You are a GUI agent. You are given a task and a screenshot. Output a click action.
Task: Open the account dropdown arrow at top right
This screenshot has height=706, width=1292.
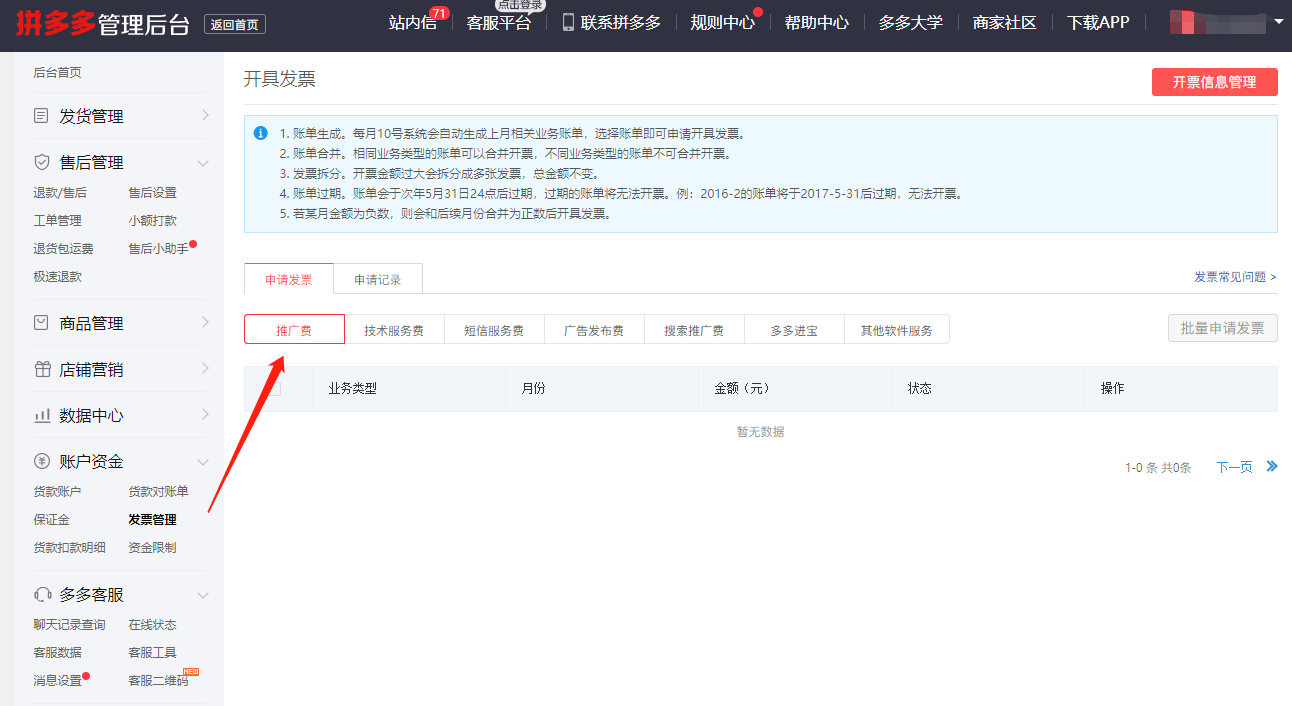(x=1279, y=22)
